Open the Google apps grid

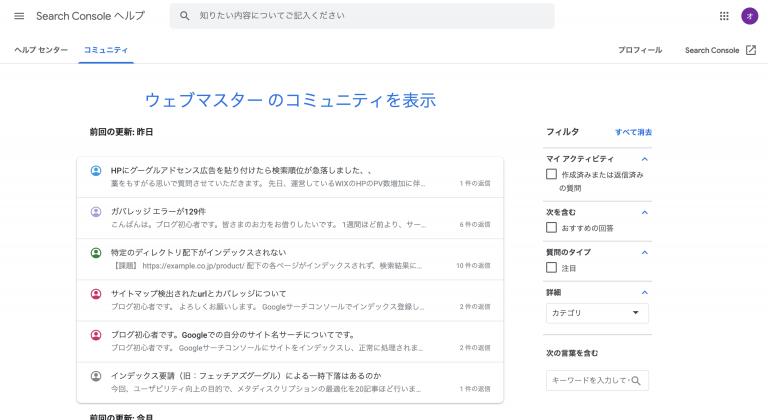(x=724, y=16)
